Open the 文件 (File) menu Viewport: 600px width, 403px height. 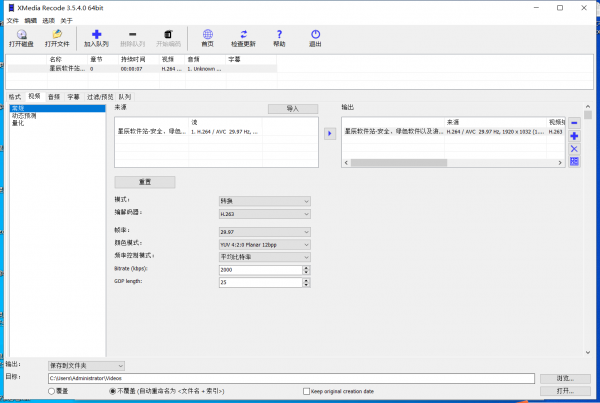(x=13, y=21)
